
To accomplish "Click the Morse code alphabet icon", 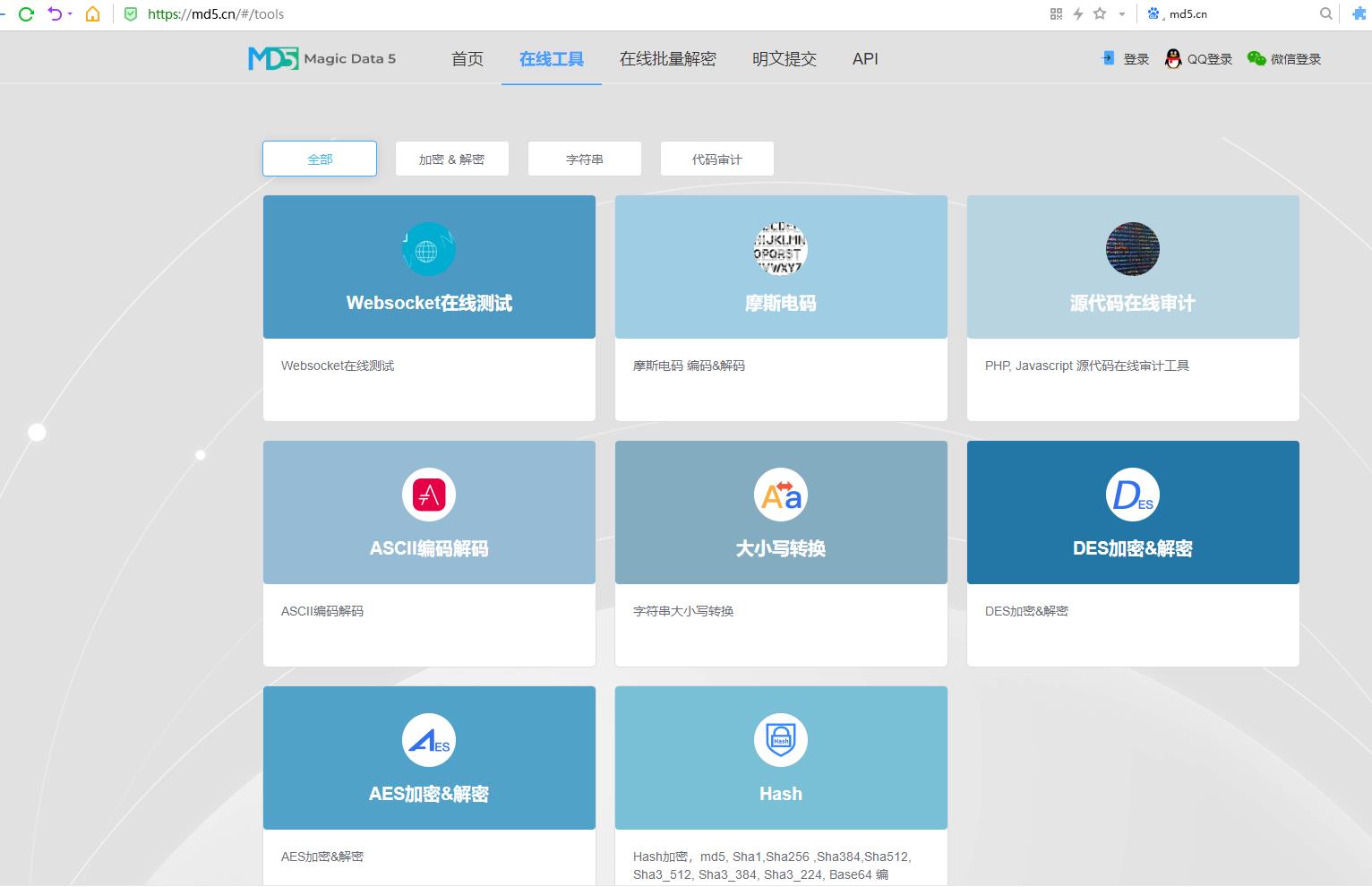I will [x=781, y=249].
